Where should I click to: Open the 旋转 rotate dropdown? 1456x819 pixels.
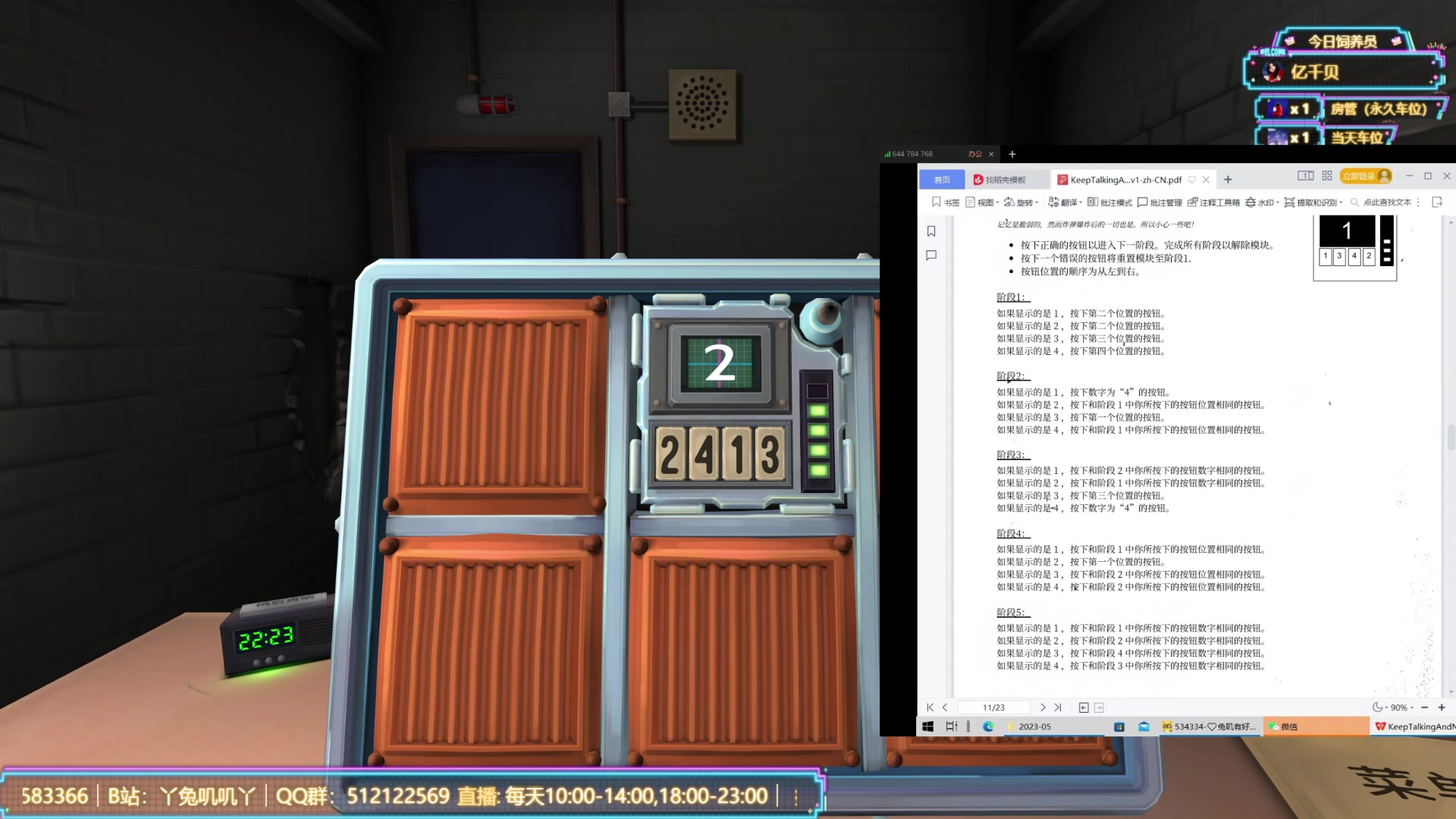[1021, 202]
